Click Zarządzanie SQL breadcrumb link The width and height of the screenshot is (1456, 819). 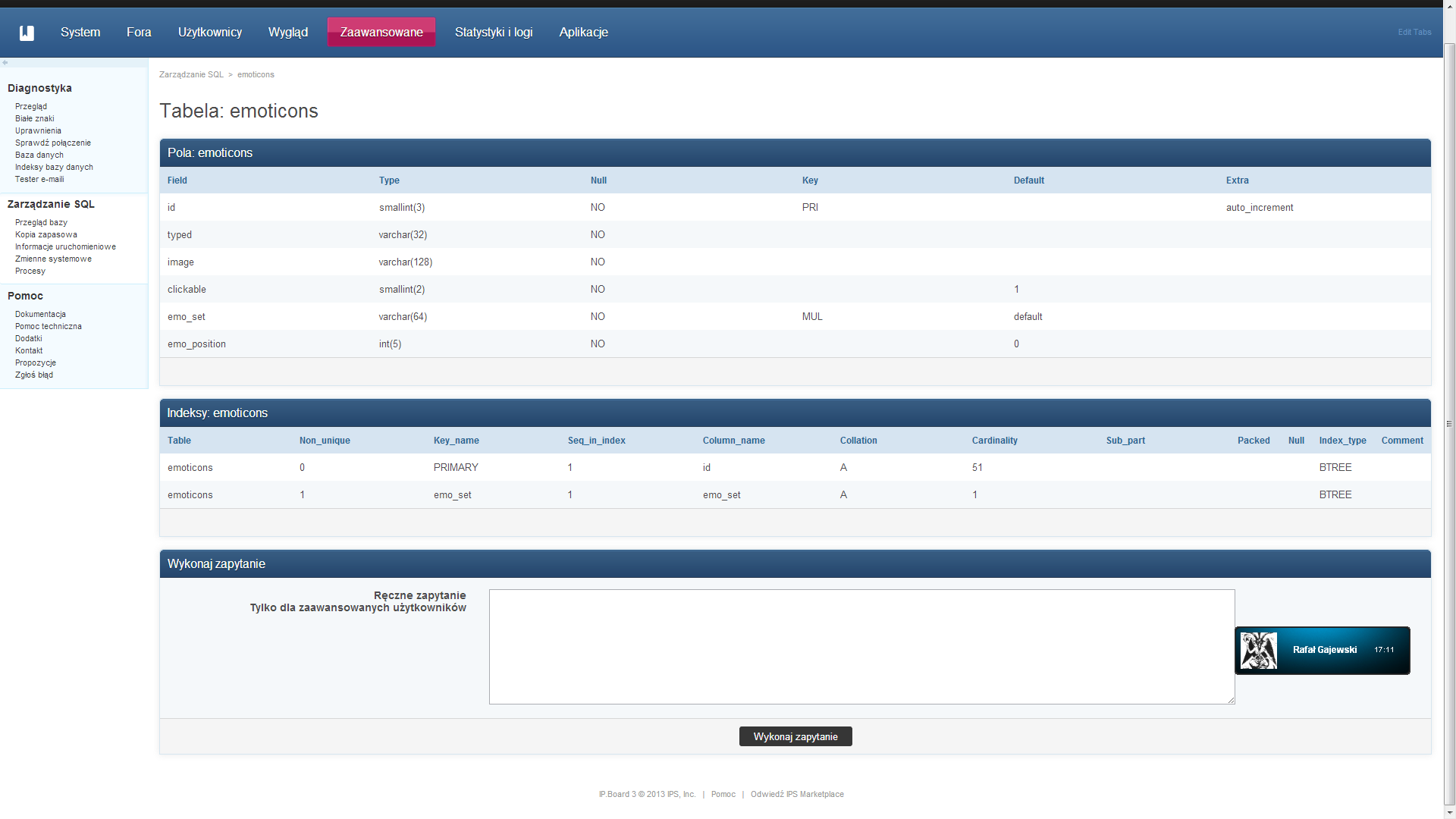[191, 75]
